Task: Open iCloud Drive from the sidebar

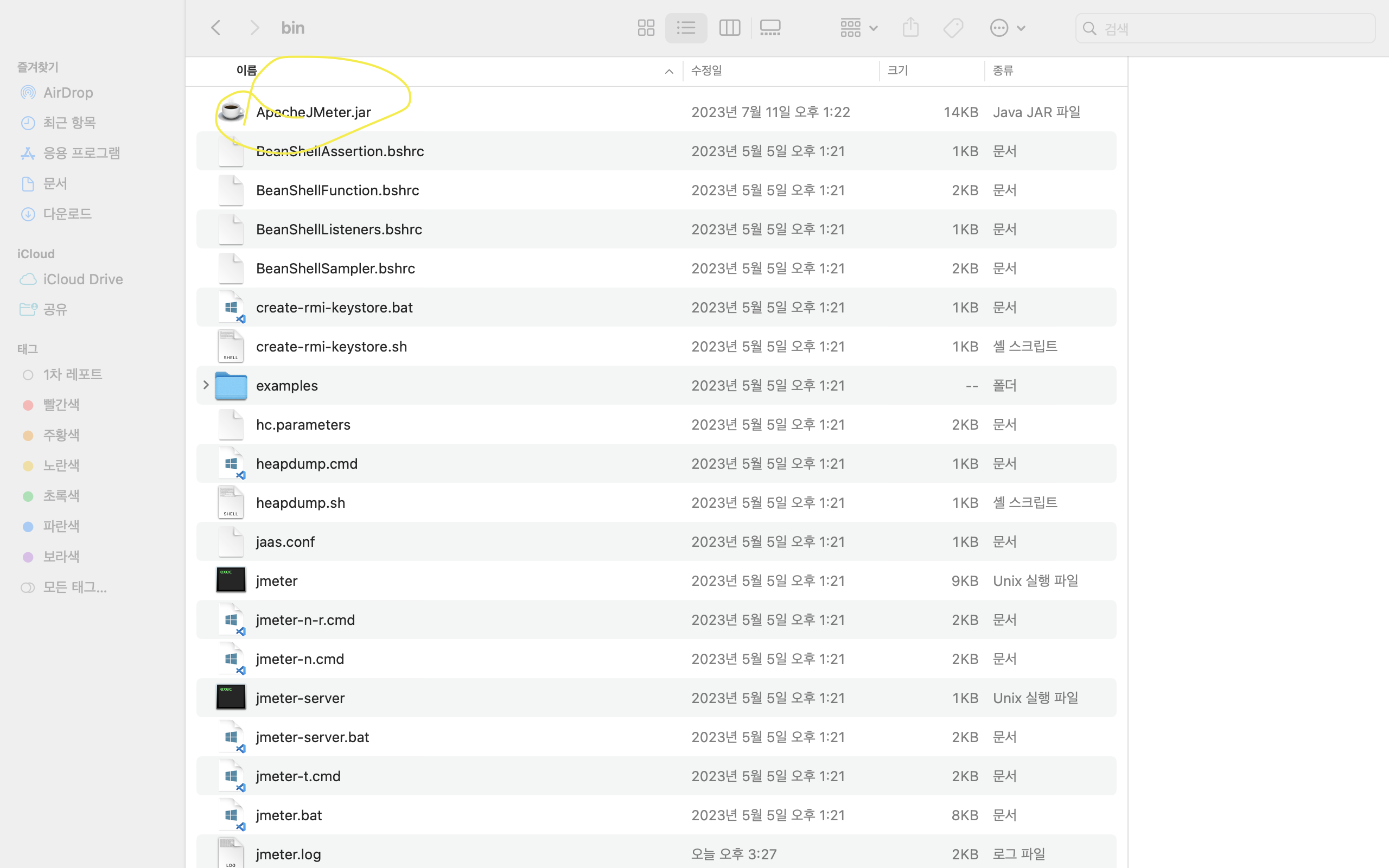Action: pos(82,279)
